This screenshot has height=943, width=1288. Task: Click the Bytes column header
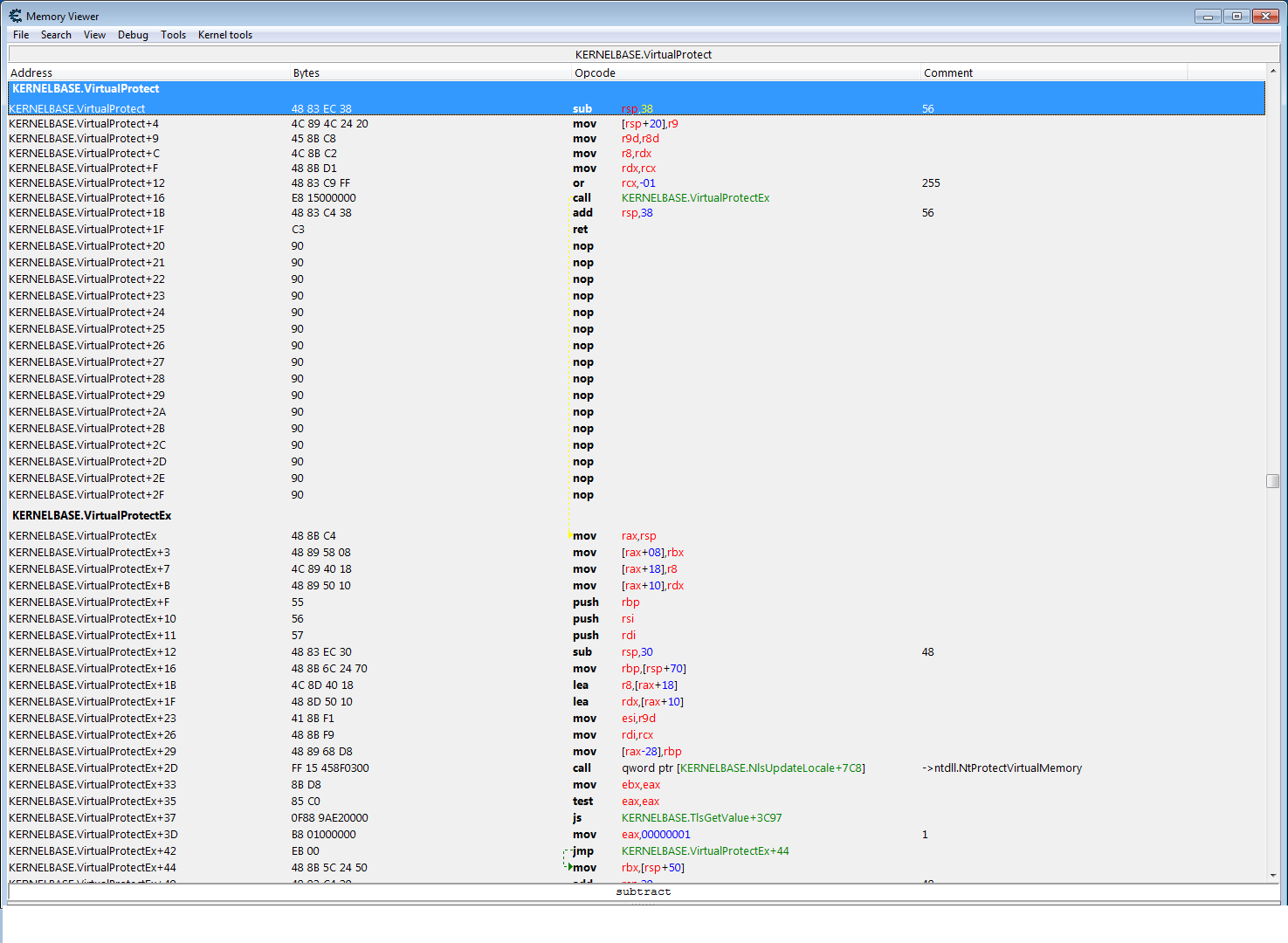(x=430, y=73)
